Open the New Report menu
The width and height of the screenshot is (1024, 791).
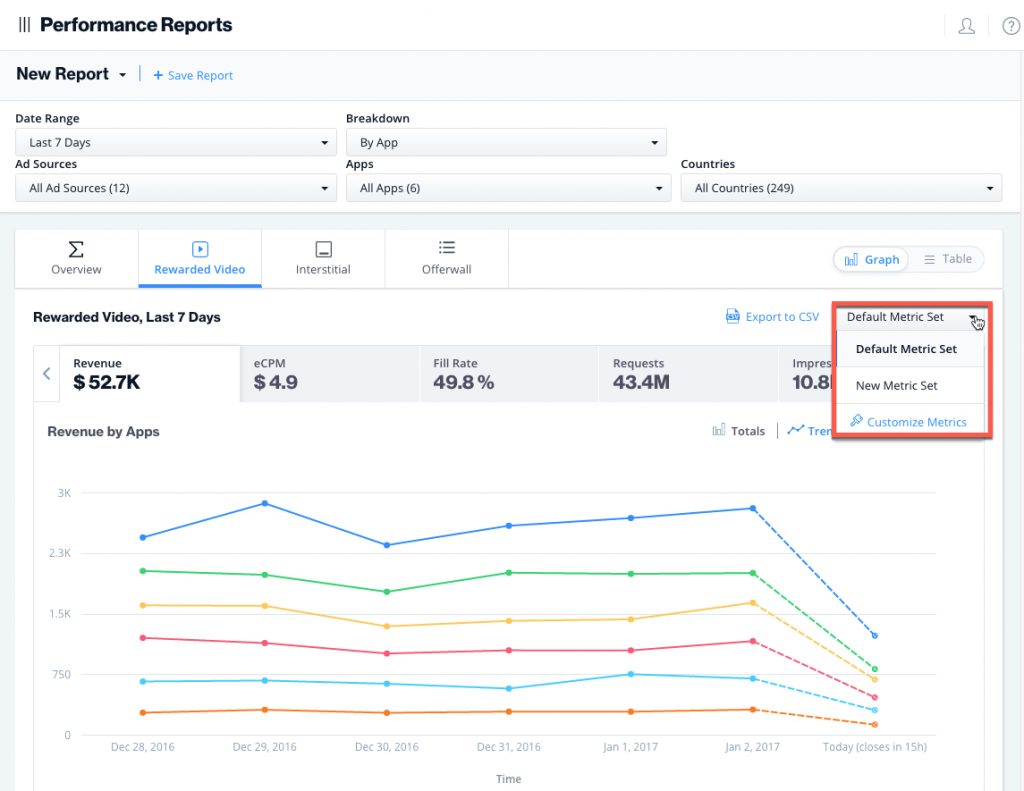pos(71,74)
